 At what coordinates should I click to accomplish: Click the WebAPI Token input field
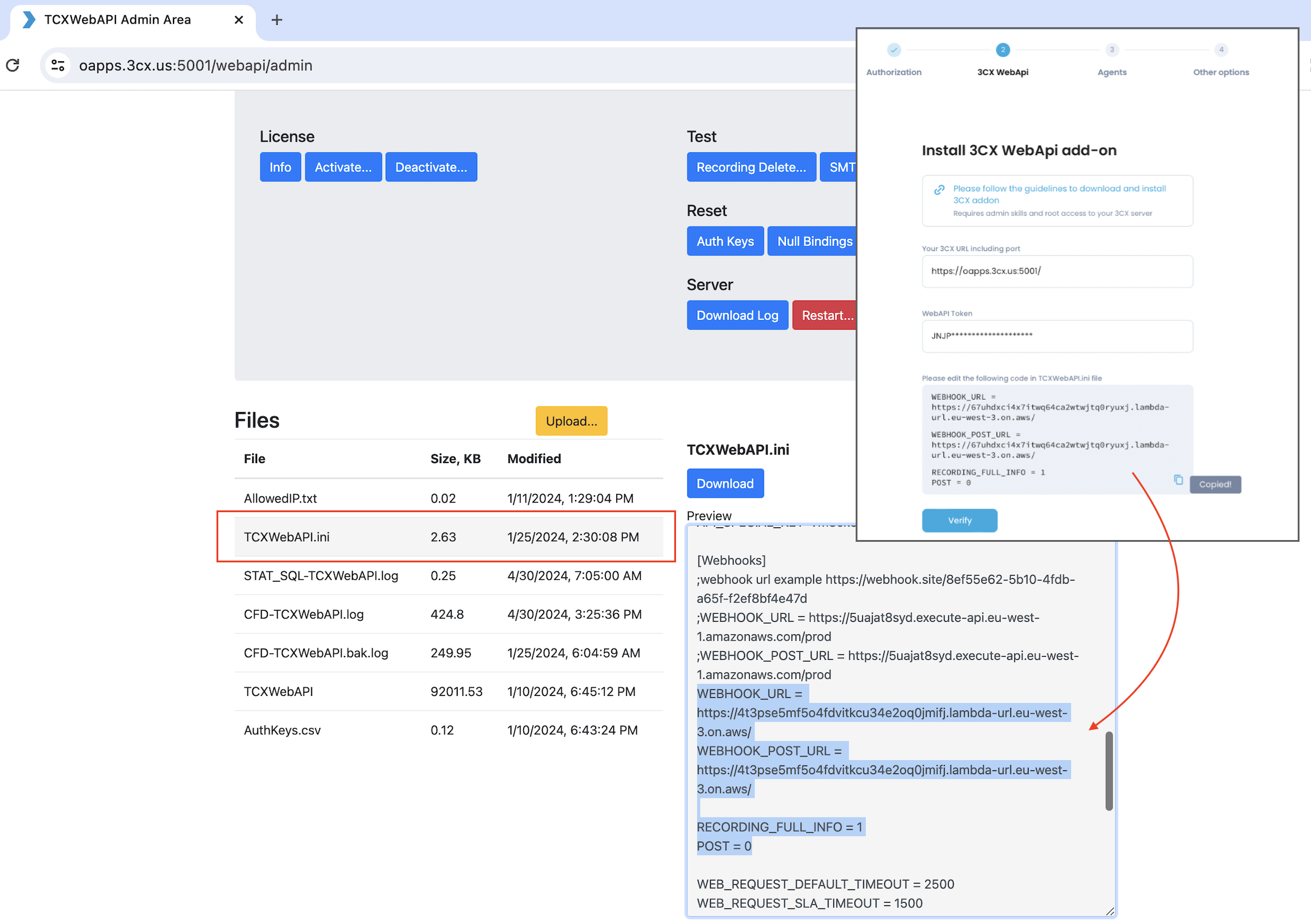pyautogui.click(x=1057, y=336)
